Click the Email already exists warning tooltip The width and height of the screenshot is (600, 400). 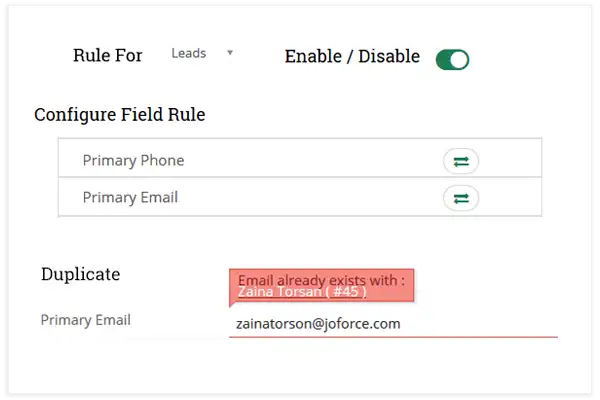(320, 280)
